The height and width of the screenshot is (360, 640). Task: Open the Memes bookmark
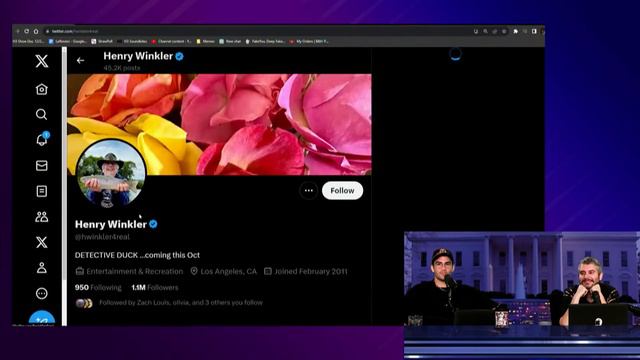tap(205, 41)
